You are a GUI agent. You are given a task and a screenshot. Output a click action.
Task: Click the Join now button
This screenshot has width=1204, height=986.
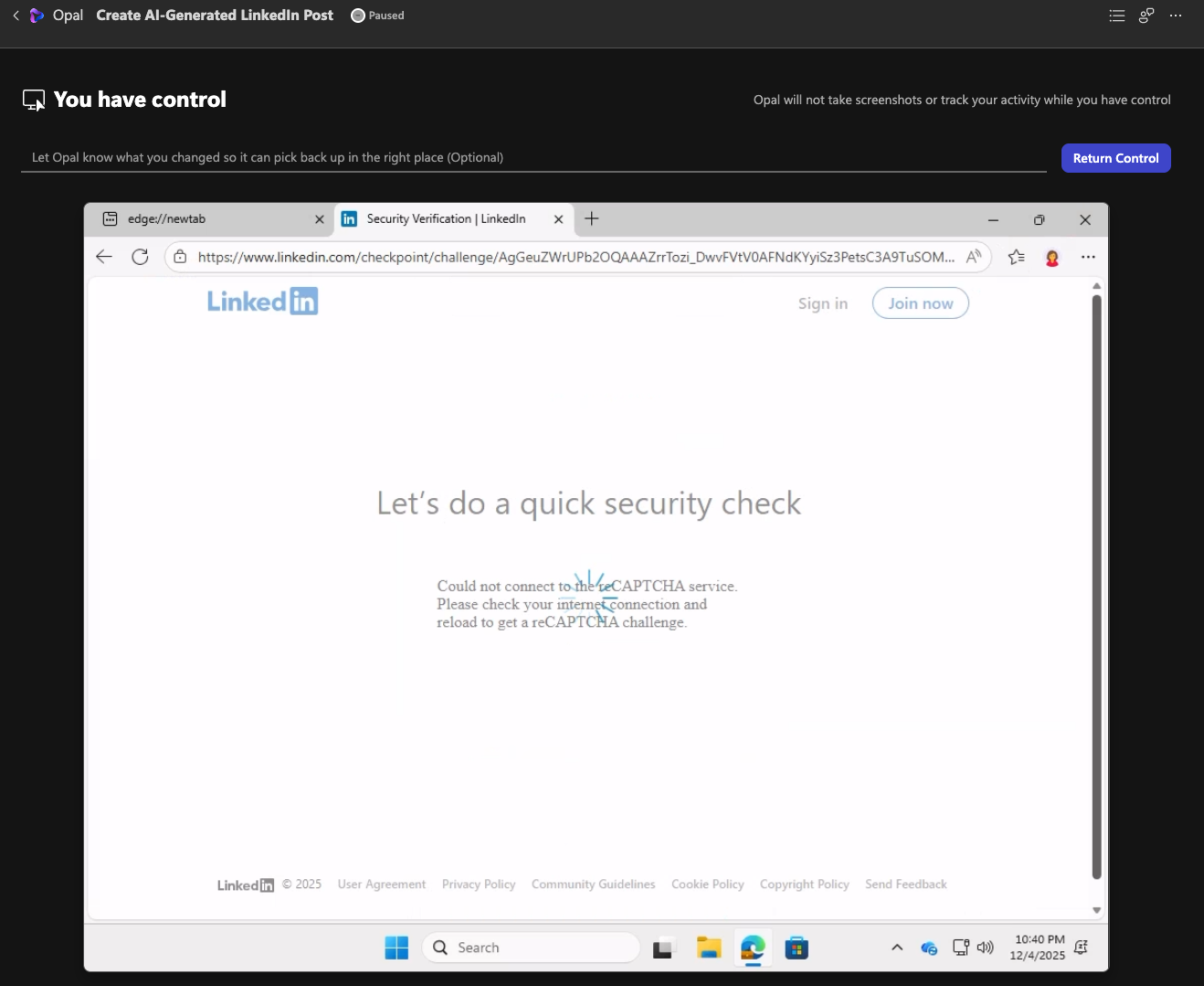(920, 303)
